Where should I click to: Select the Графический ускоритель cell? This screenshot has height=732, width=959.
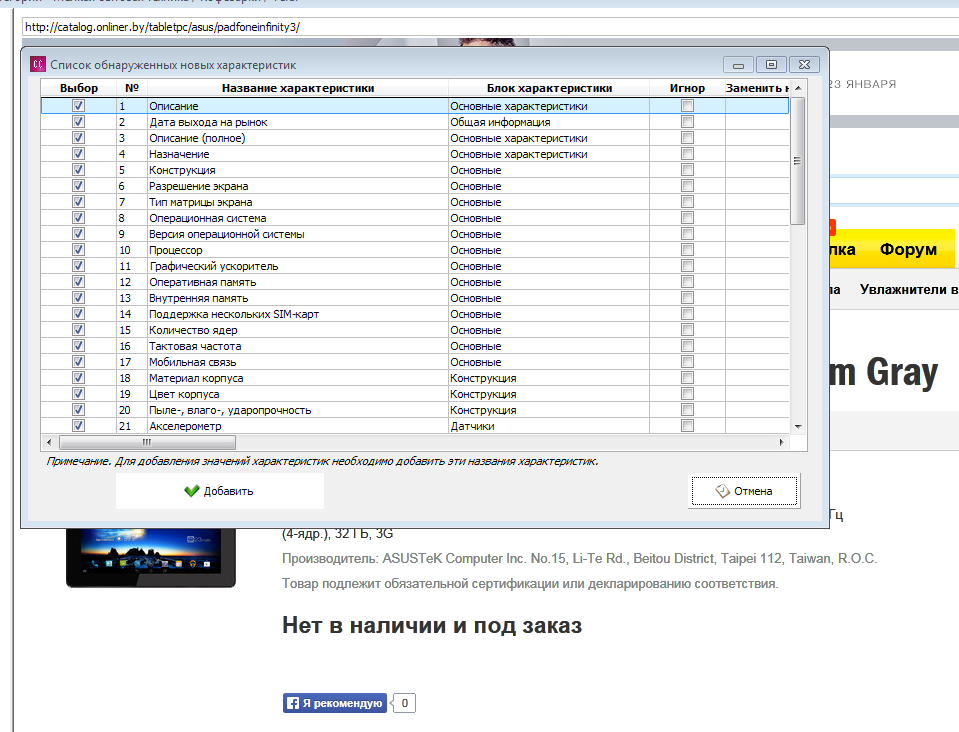click(297, 265)
